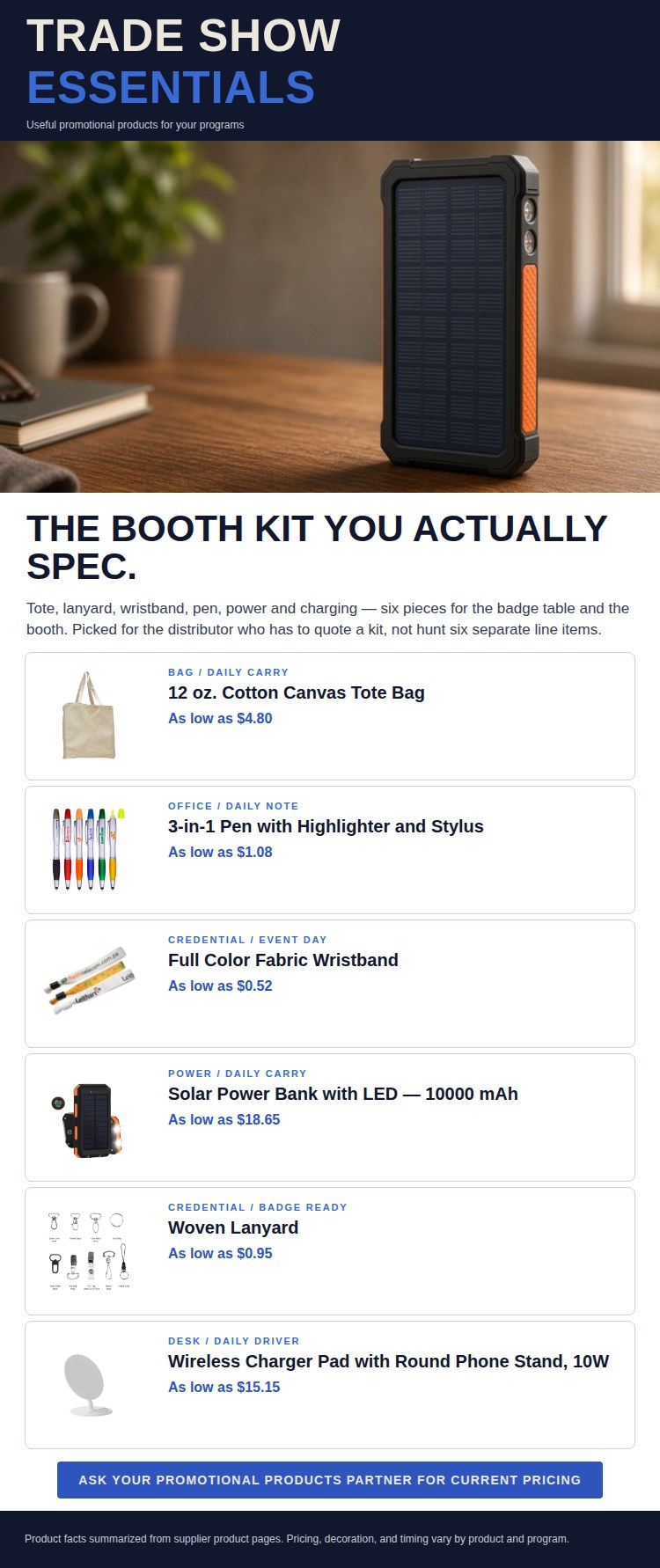The width and height of the screenshot is (660, 1568).
Task: Open Full Color Fabric Wristband product
Action: pyautogui.click(x=283, y=960)
